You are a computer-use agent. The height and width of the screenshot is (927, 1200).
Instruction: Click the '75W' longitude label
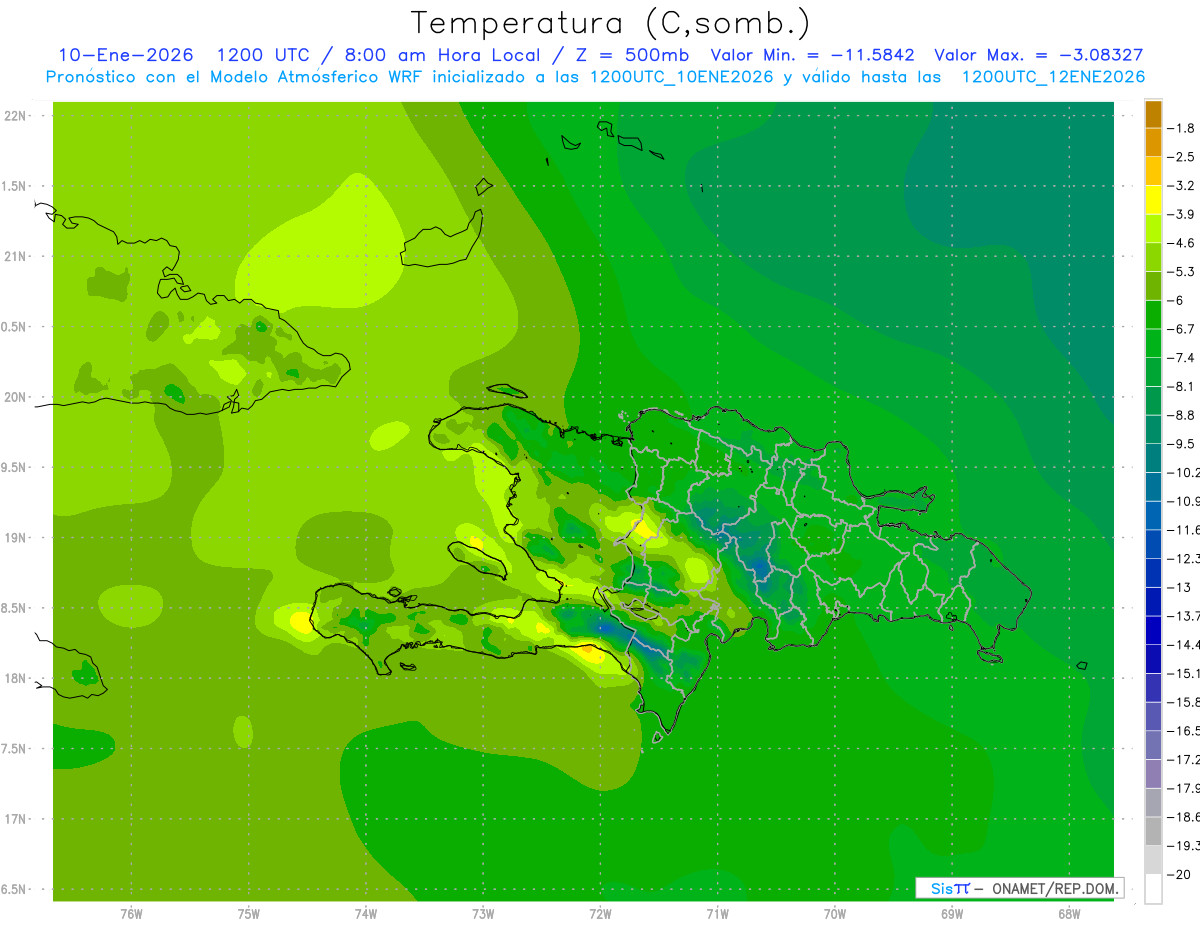coord(248,912)
